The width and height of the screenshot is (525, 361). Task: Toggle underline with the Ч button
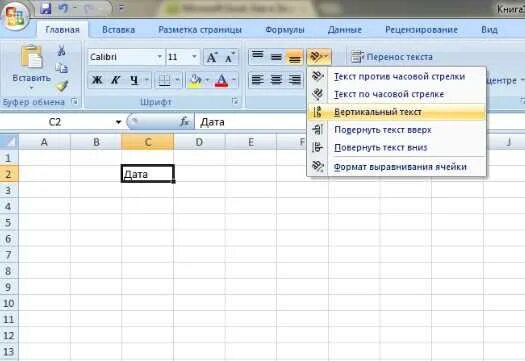134,80
